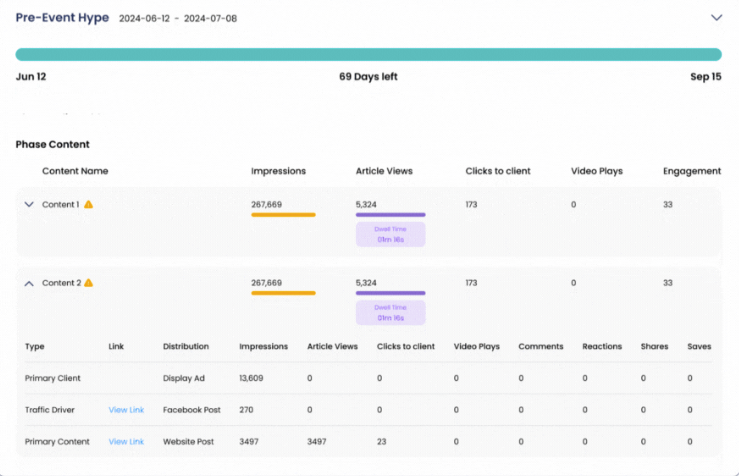
Task: Click the teal phase progress bar
Action: pyautogui.click(x=368, y=55)
